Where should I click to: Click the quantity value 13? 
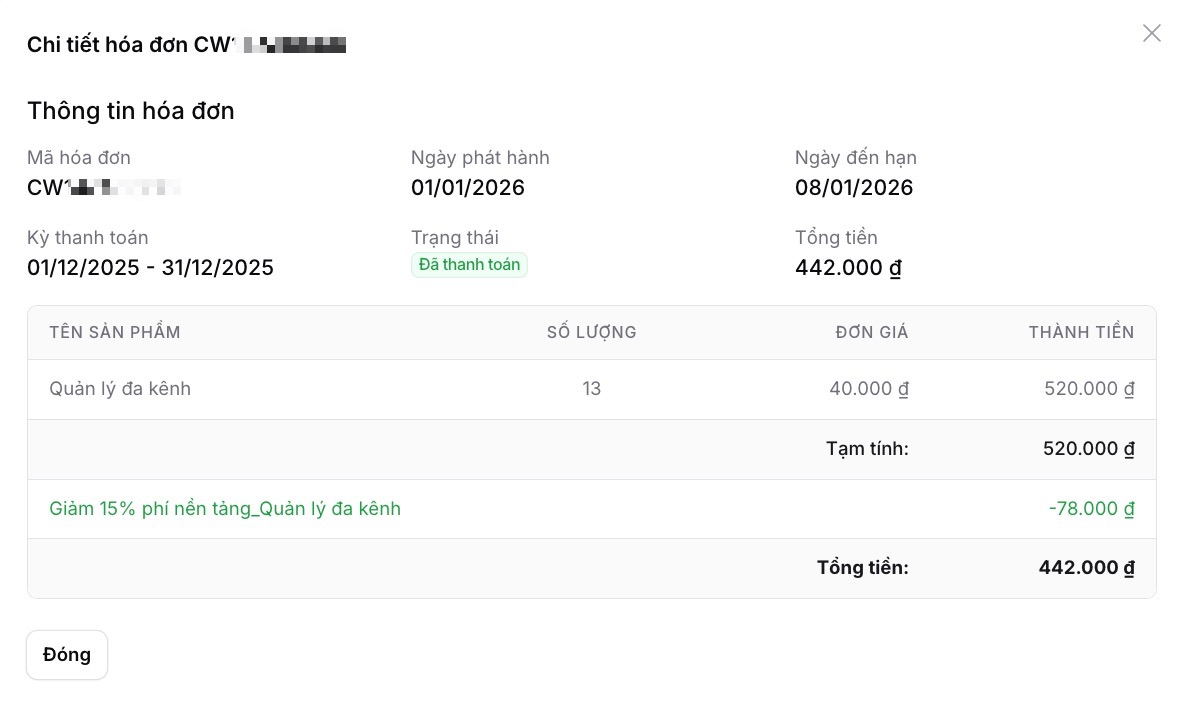[591, 388]
